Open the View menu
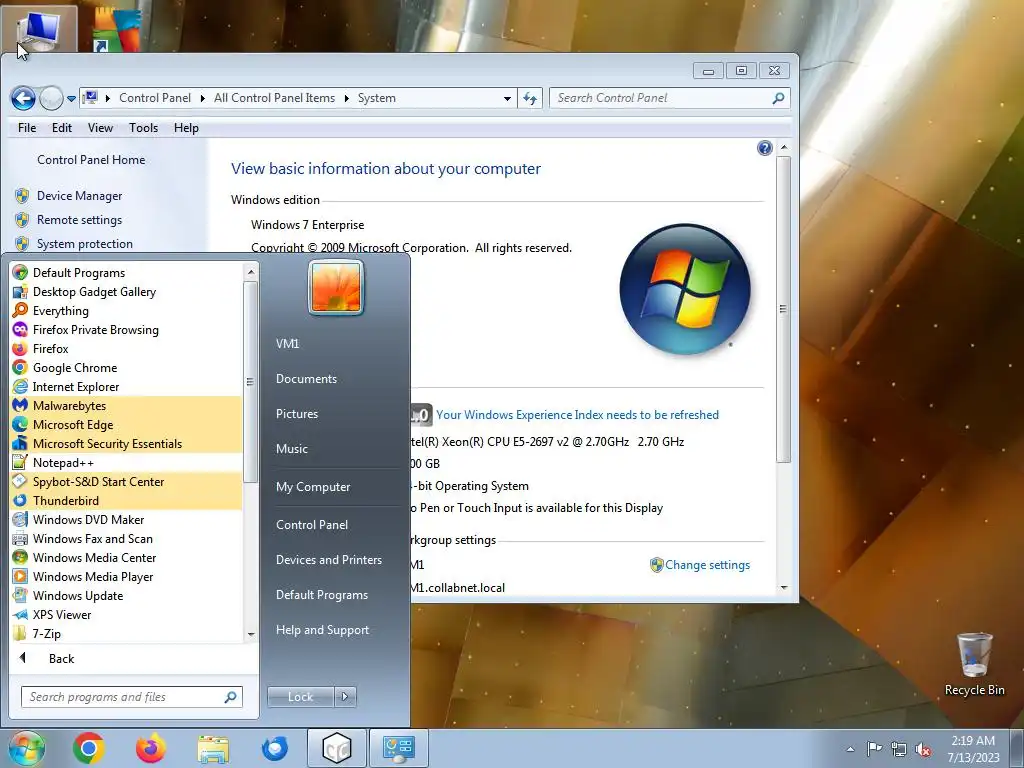1024x768 pixels. point(101,128)
